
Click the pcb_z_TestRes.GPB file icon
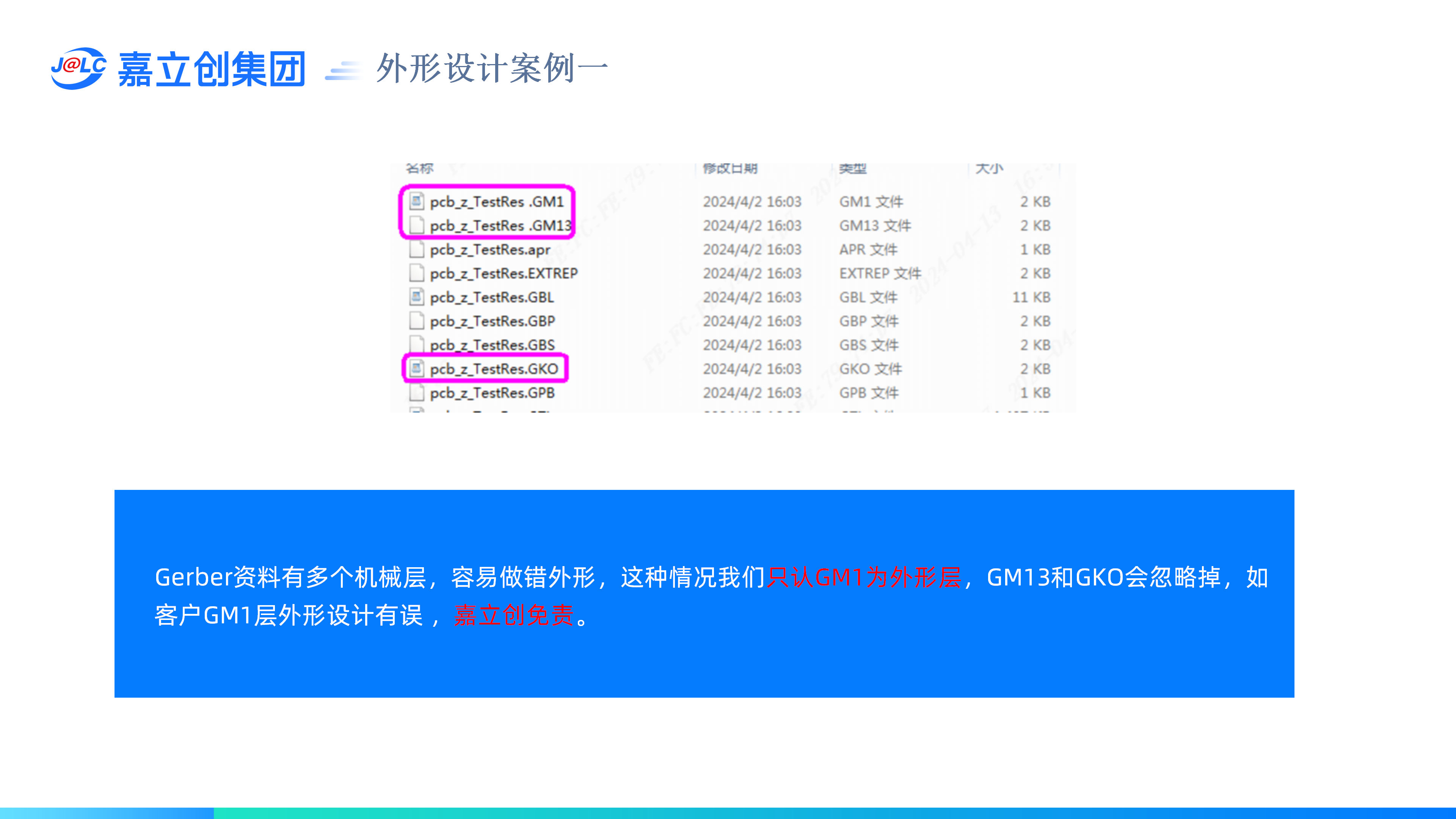pos(417,392)
